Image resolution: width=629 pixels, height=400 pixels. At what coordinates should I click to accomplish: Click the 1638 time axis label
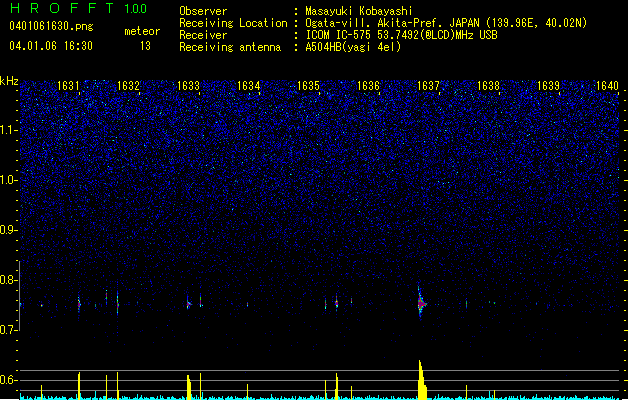tap(488, 86)
